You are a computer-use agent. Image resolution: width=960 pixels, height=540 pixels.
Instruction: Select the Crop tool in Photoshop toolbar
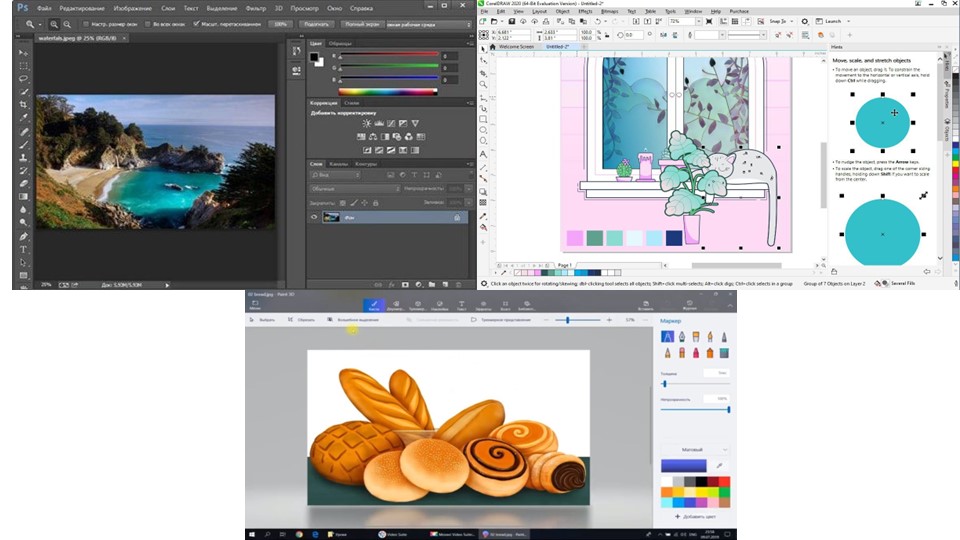[23, 105]
